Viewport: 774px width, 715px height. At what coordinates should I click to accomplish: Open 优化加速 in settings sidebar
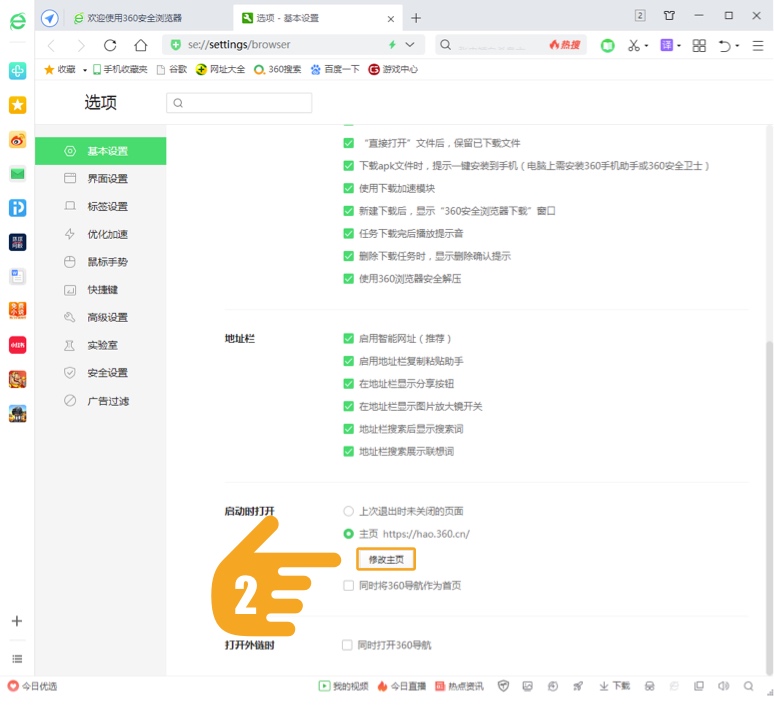click(101, 234)
